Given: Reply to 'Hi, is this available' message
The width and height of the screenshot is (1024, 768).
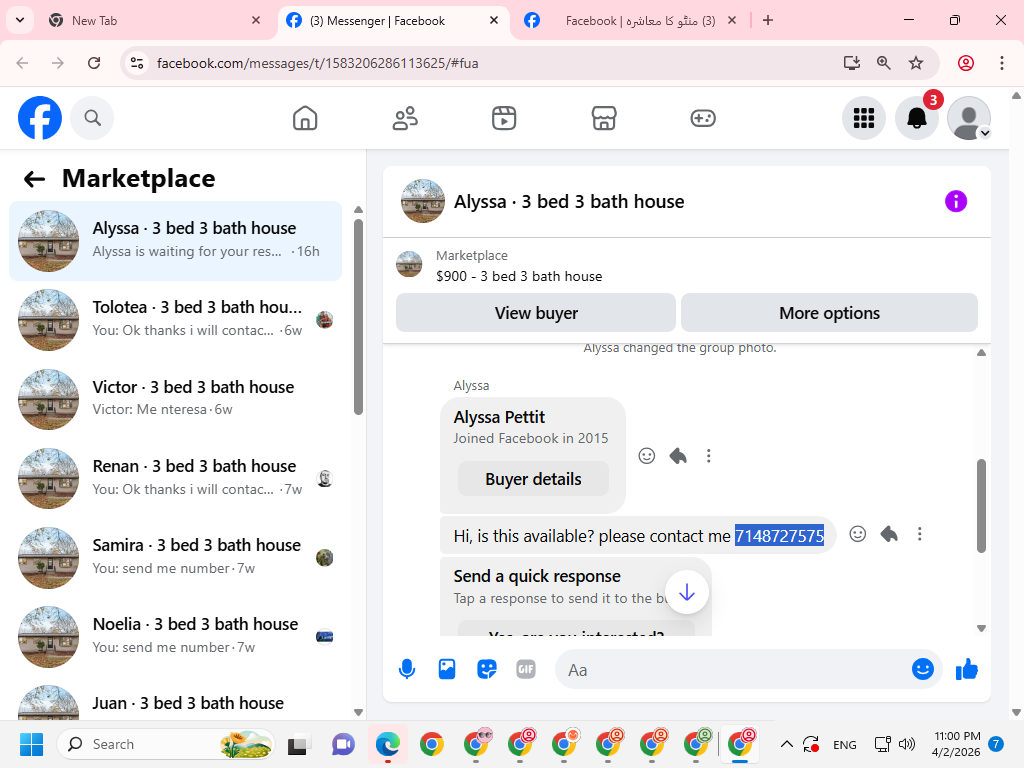Looking at the screenshot, I should coord(889,534).
